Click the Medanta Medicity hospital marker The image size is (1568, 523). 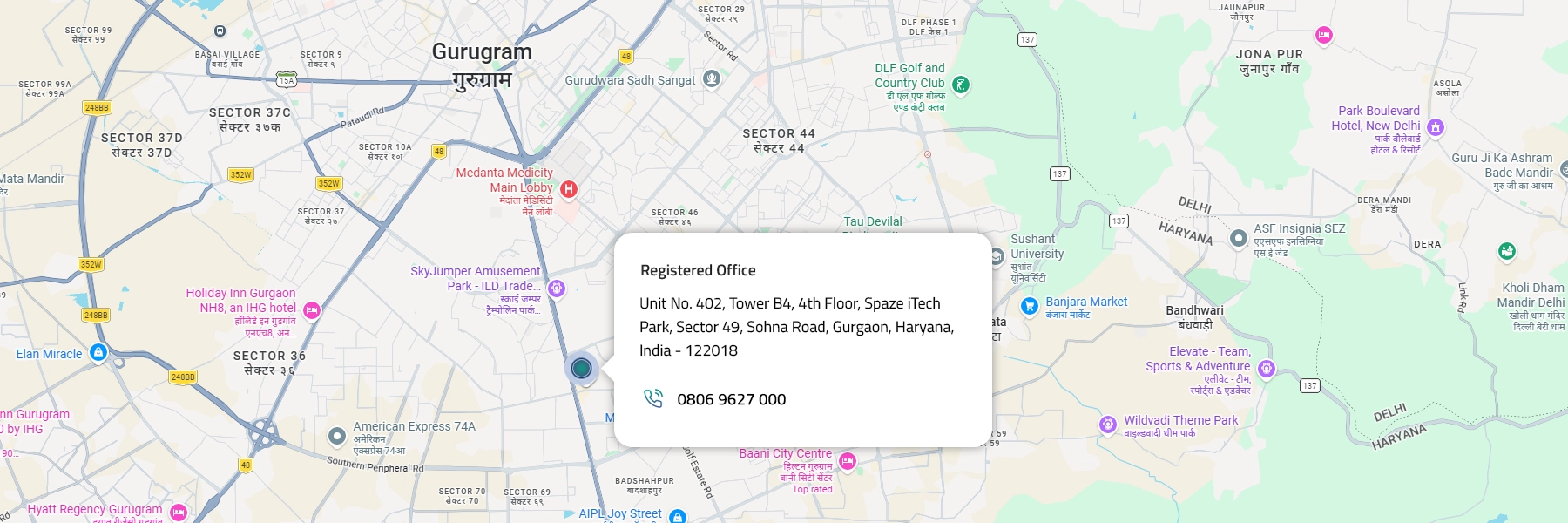click(x=569, y=188)
